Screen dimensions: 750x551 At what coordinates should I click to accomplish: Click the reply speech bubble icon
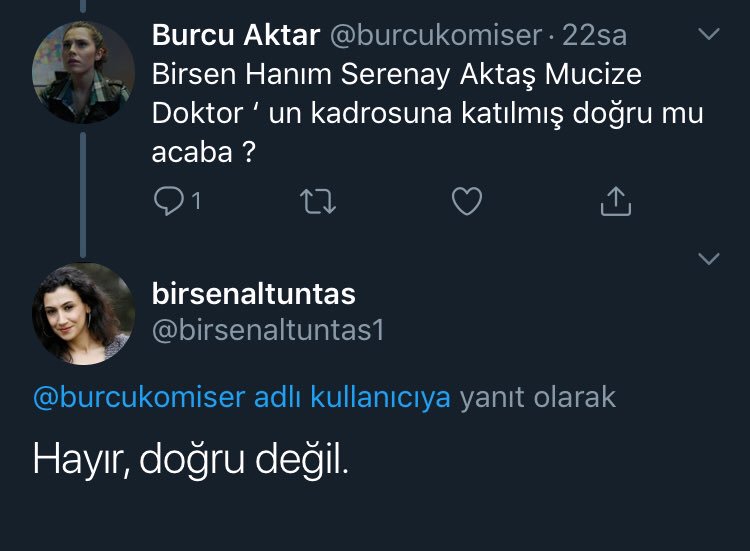pos(166,201)
